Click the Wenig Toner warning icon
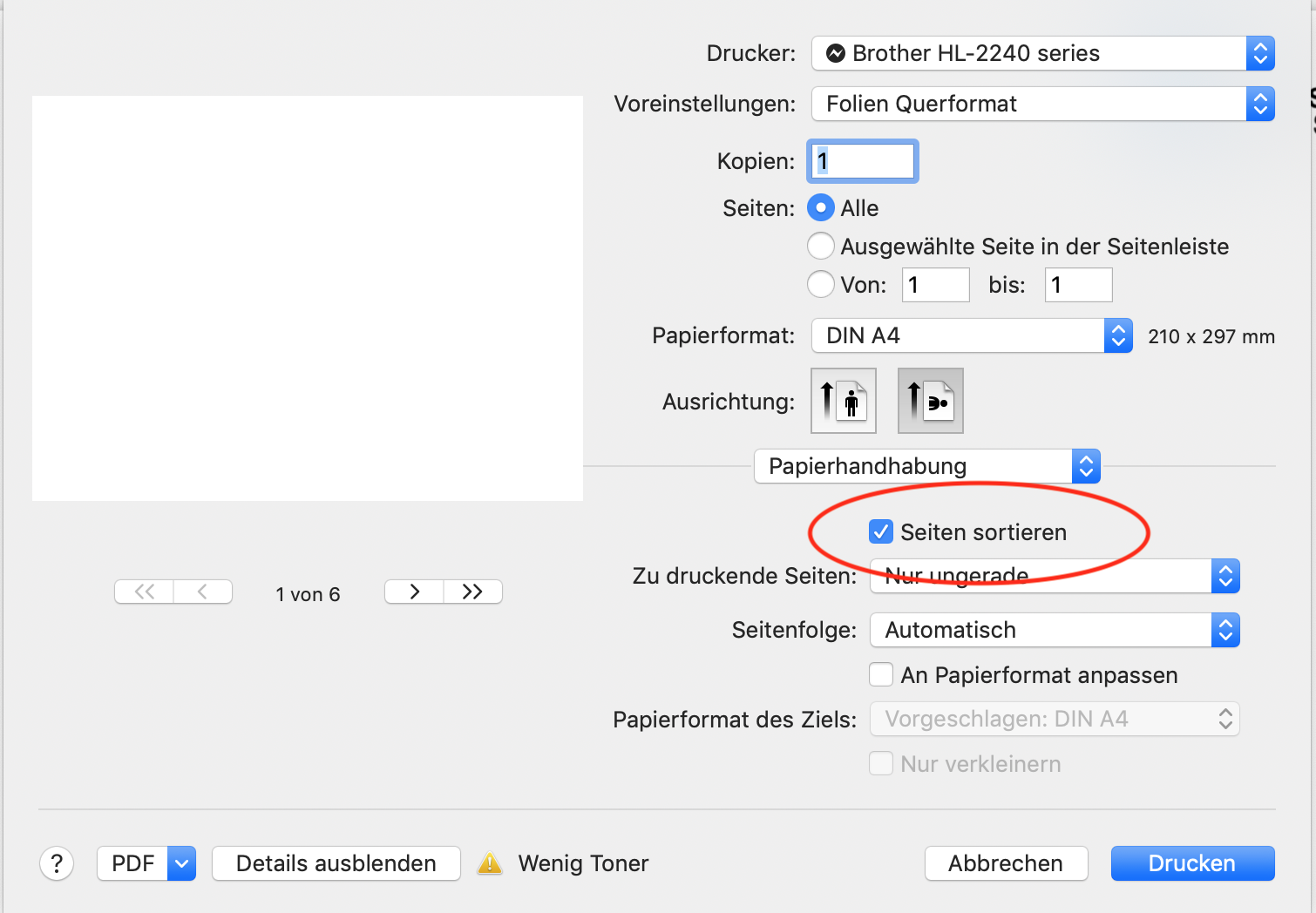 pos(490,863)
